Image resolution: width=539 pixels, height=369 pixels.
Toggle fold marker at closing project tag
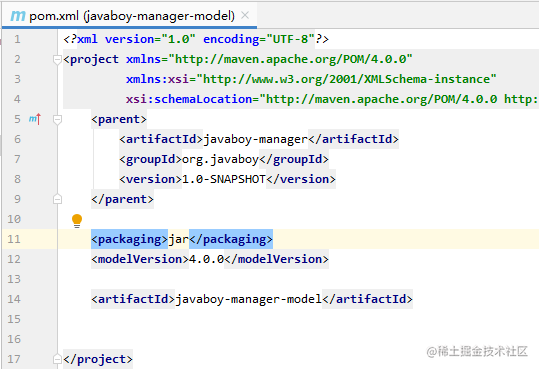(57, 359)
